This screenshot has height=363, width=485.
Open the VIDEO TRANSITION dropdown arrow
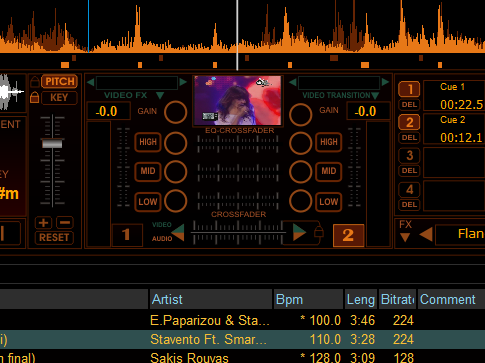pyautogui.click(x=375, y=96)
